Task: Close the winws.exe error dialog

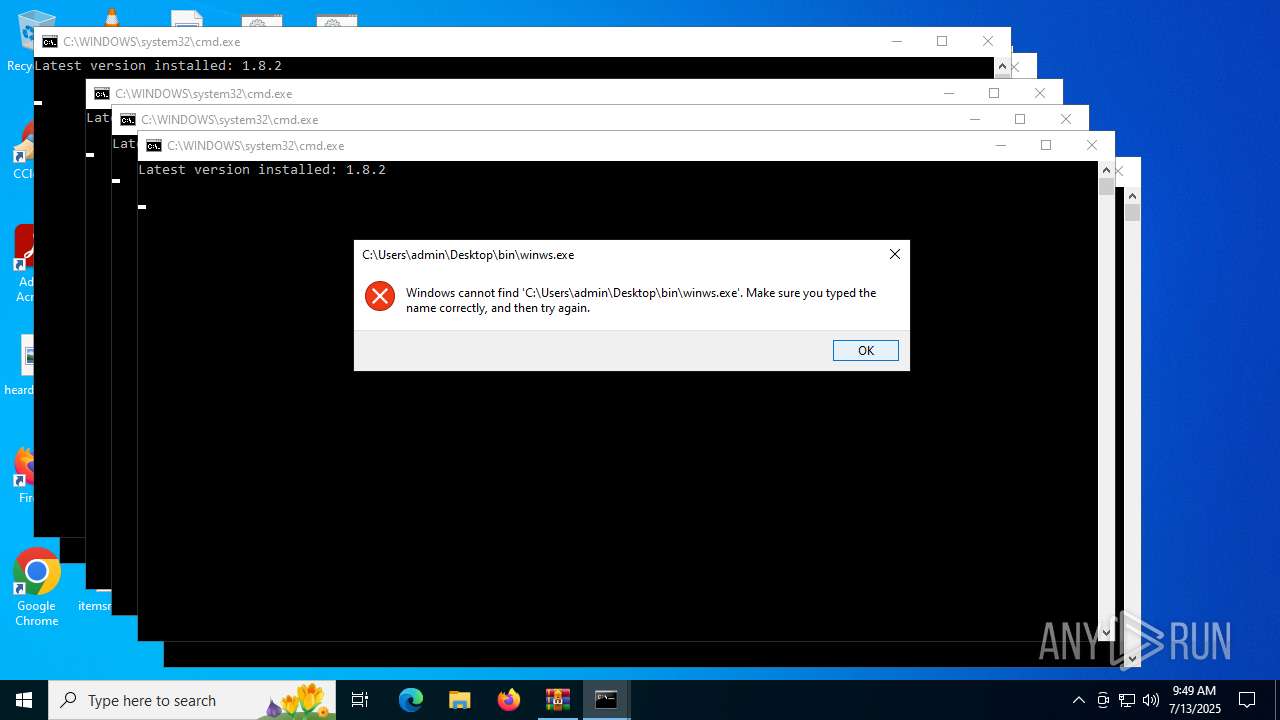Action: click(895, 254)
